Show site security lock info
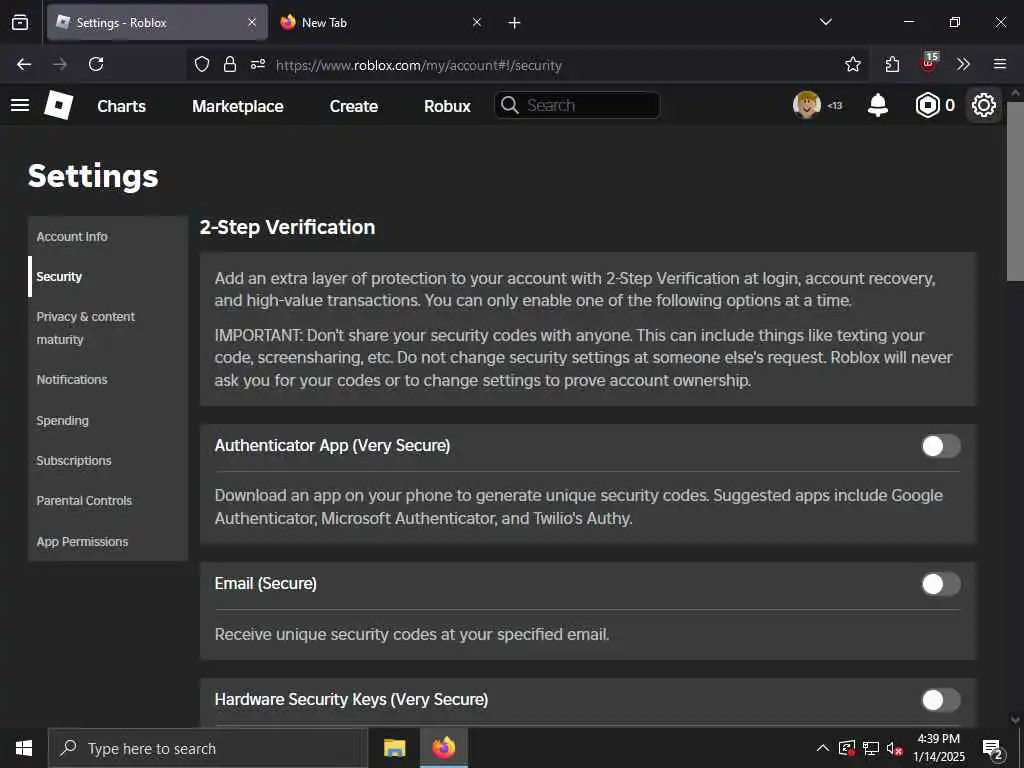 tap(230, 64)
